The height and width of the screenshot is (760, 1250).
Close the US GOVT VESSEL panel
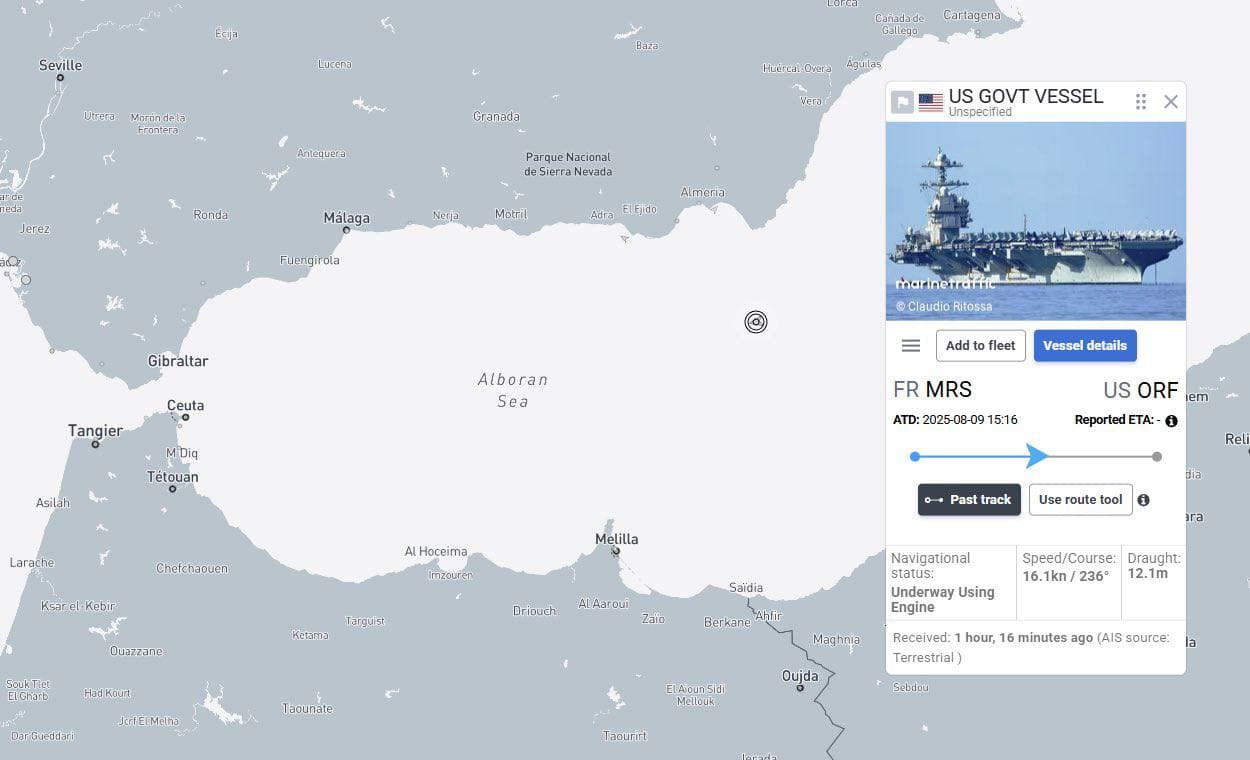(1170, 101)
